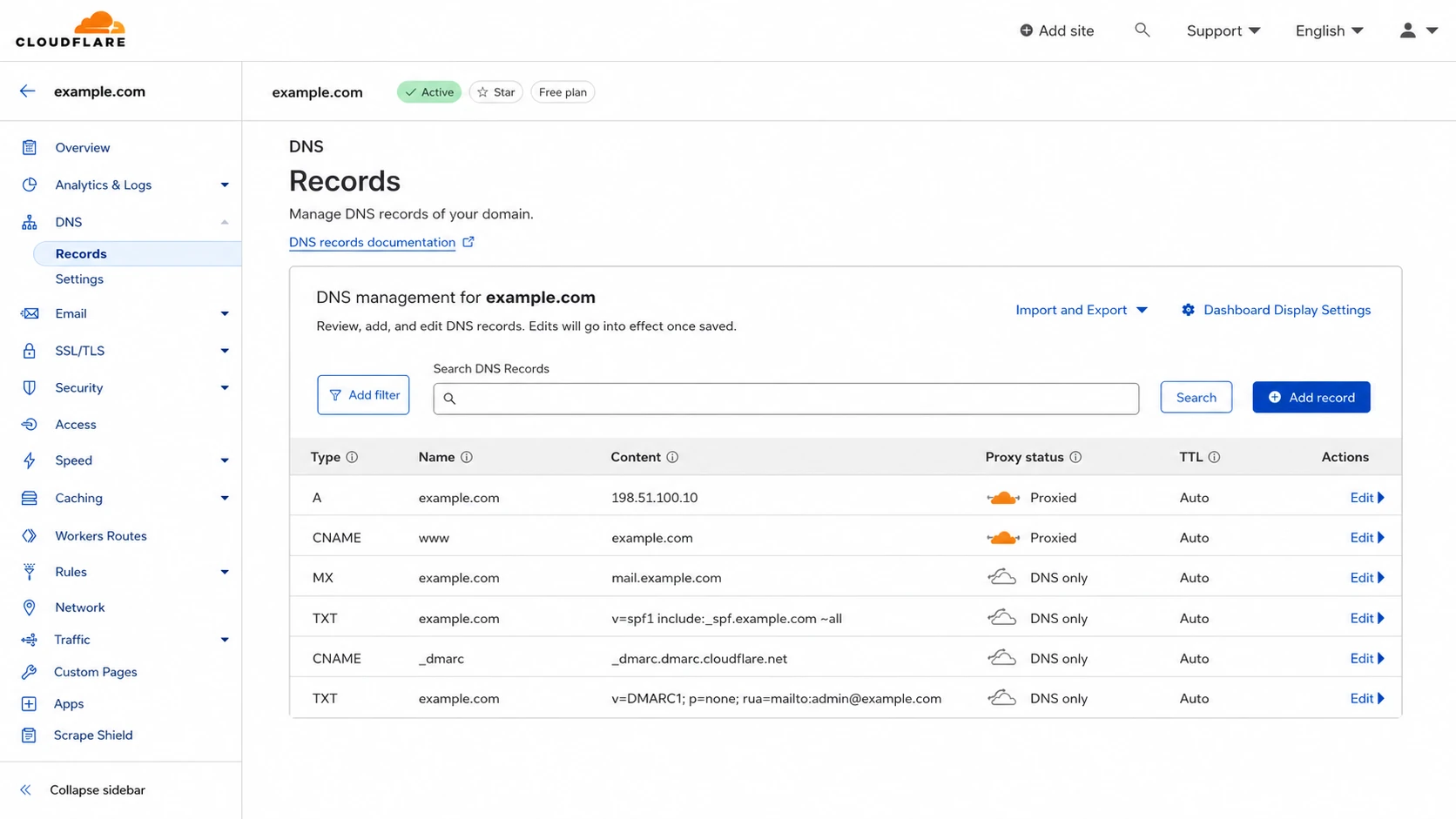Edit the _dmarc CNAME record
The width and height of the screenshot is (1456, 819).
click(x=1367, y=659)
